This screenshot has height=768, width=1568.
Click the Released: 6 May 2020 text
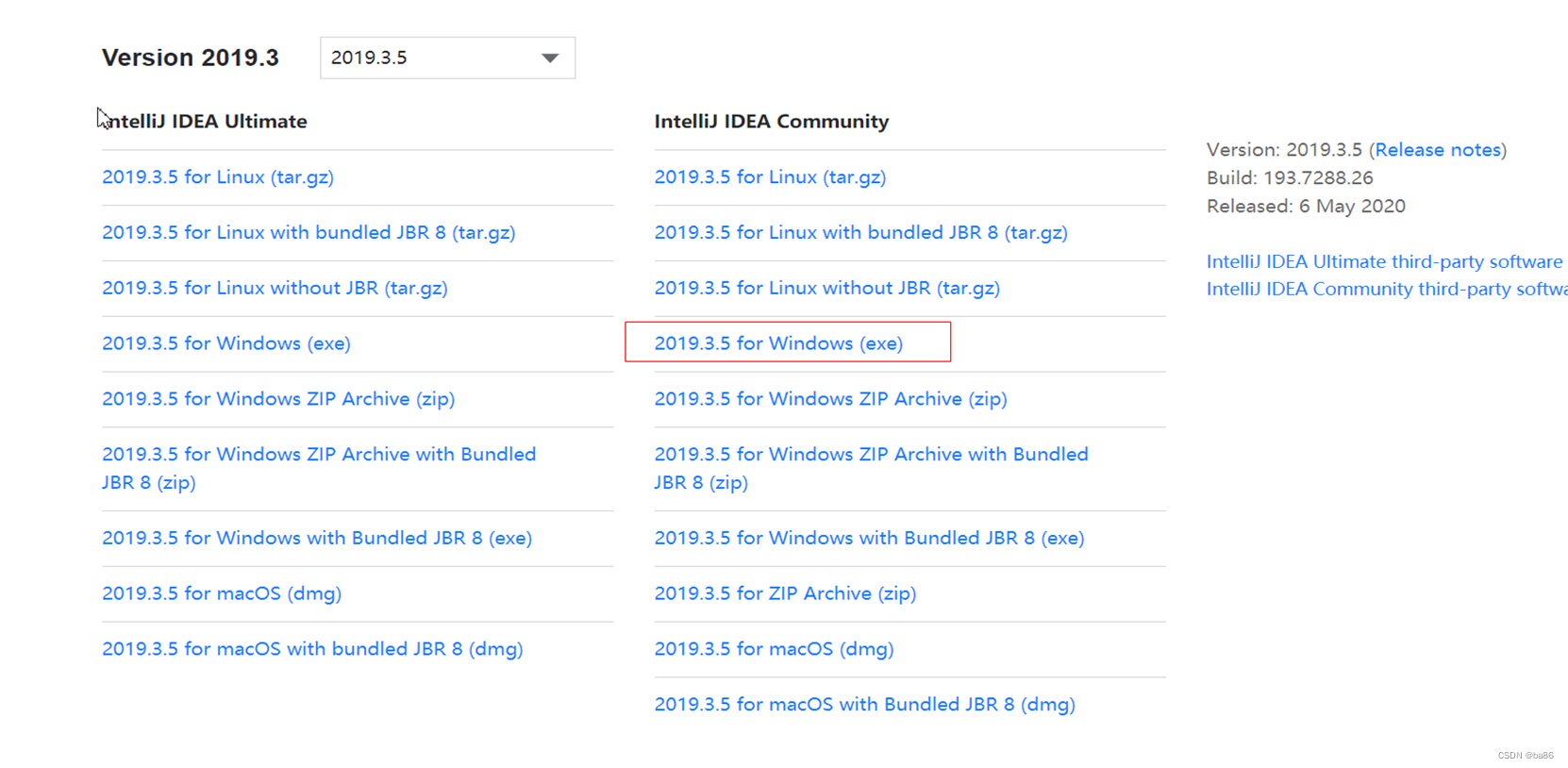point(1306,207)
